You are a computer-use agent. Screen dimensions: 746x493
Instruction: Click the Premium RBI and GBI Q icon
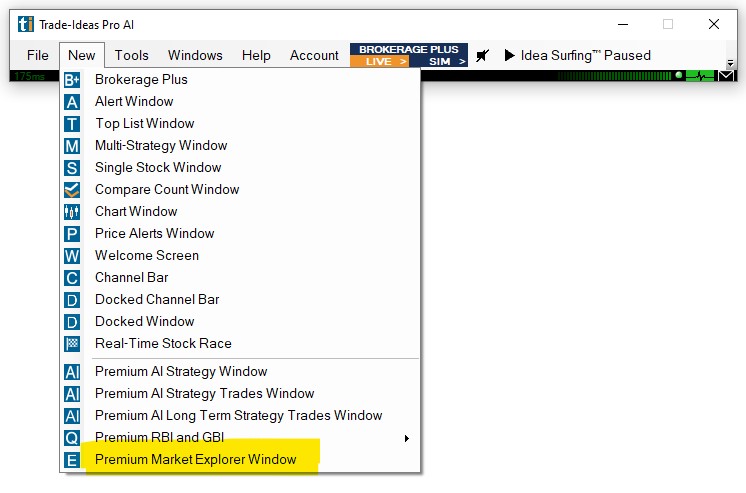pos(72,437)
